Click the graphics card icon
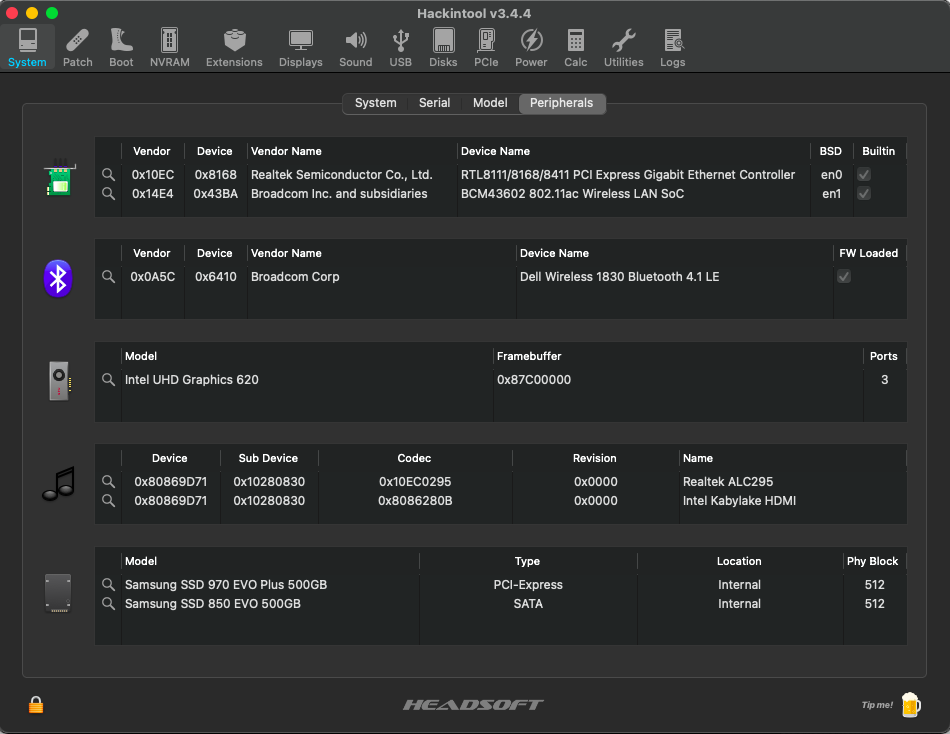The width and height of the screenshot is (950, 734). (x=59, y=381)
